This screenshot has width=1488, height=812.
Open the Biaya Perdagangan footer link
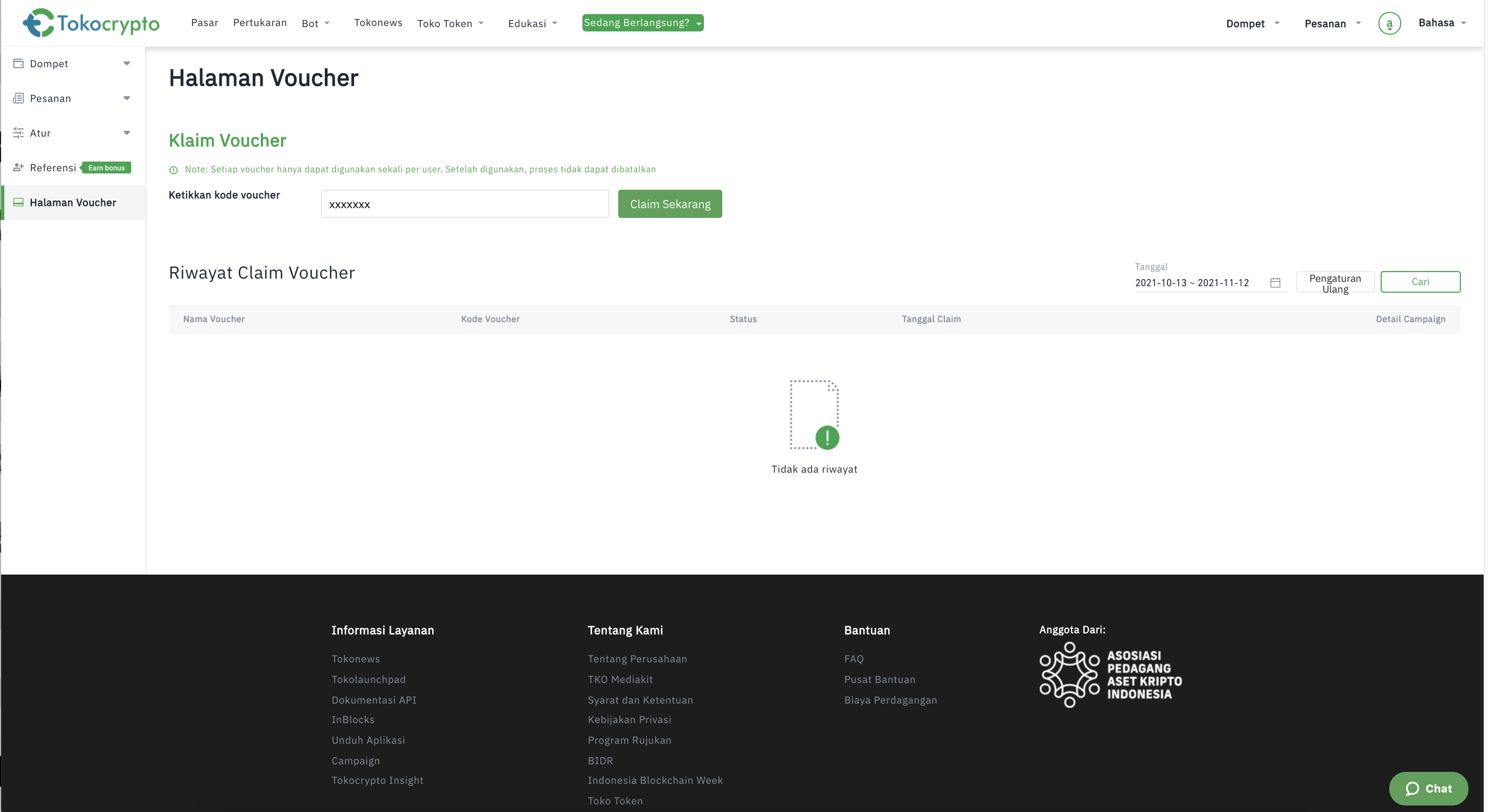(890, 700)
